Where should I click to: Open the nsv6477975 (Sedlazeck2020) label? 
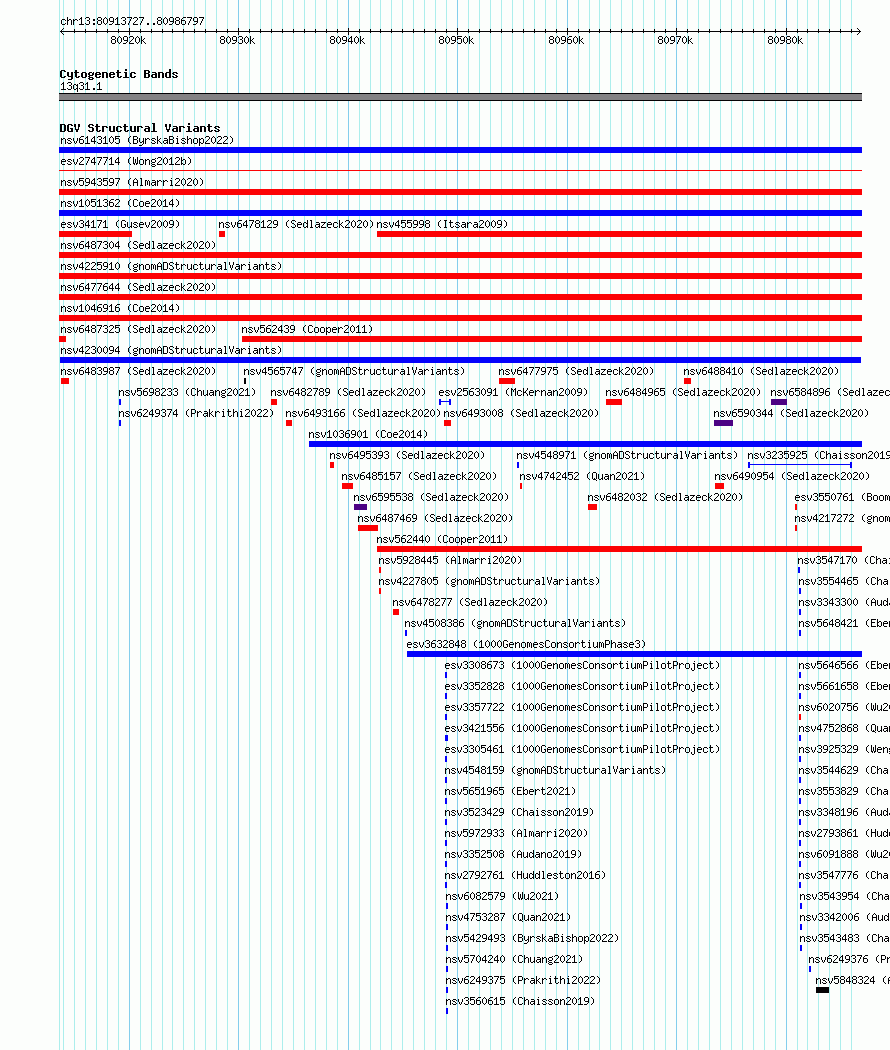point(576,371)
